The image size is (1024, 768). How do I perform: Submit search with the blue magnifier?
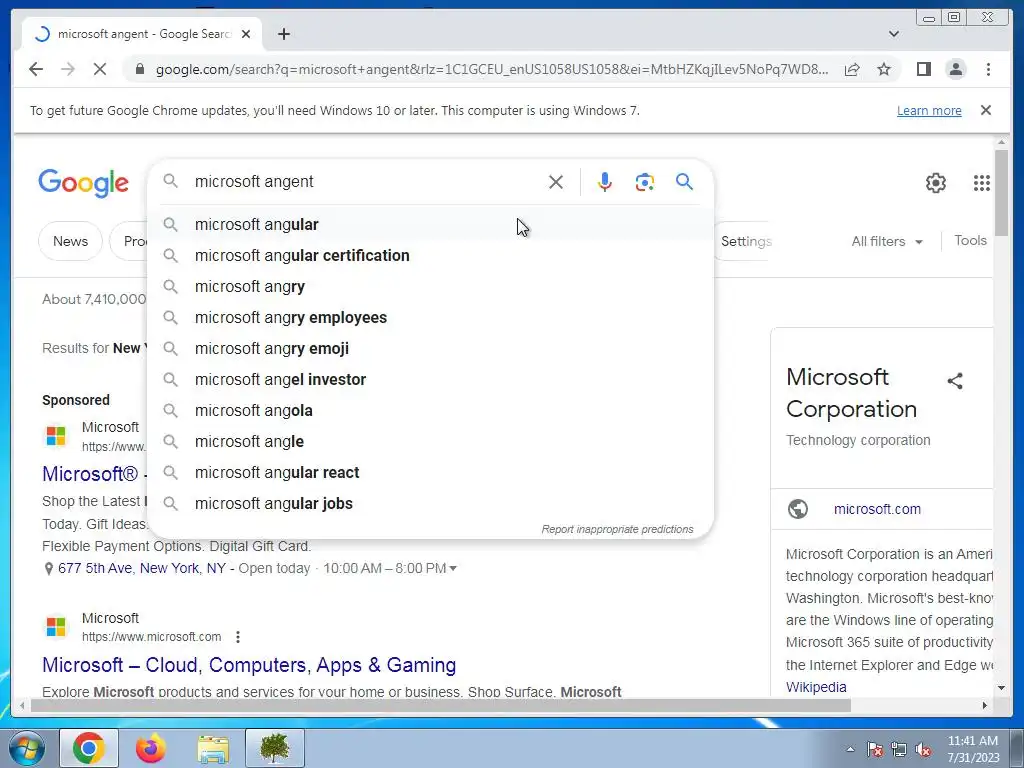click(684, 182)
